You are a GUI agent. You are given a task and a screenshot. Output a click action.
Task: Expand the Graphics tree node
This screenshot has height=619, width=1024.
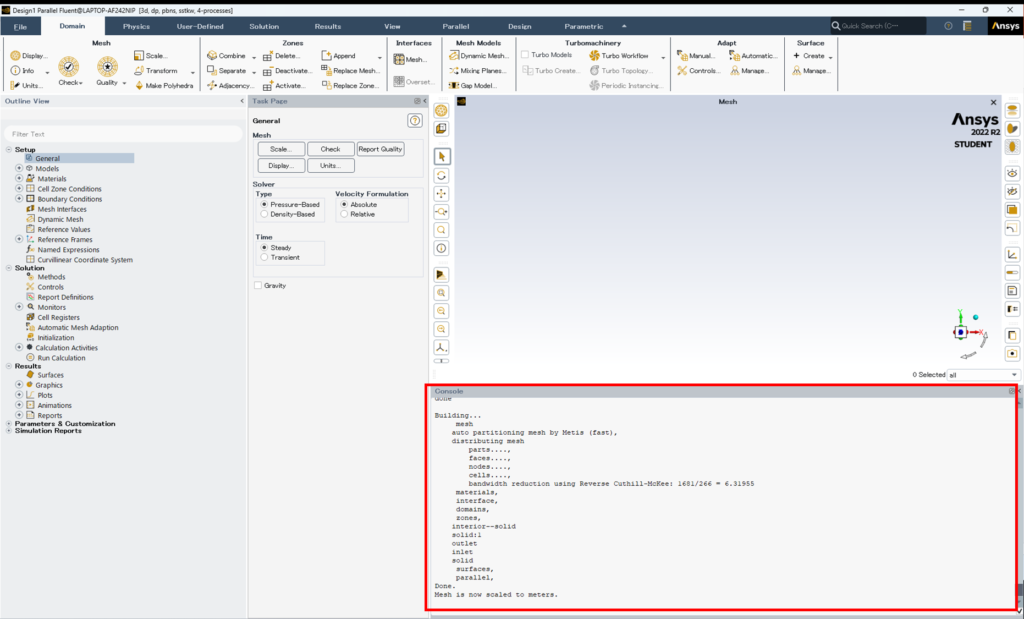pyautogui.click(x=19, y=385)
